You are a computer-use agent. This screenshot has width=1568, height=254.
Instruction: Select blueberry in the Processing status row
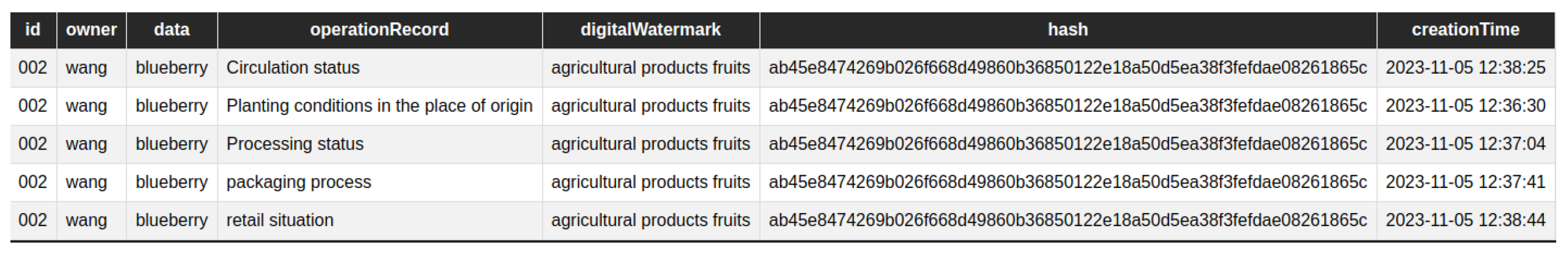(x=172, y=144)
